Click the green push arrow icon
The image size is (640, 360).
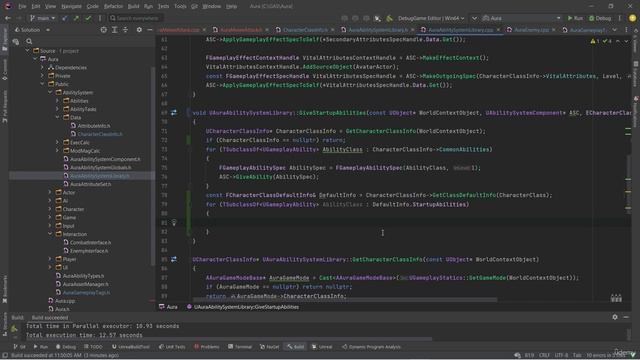coord(76,18)
